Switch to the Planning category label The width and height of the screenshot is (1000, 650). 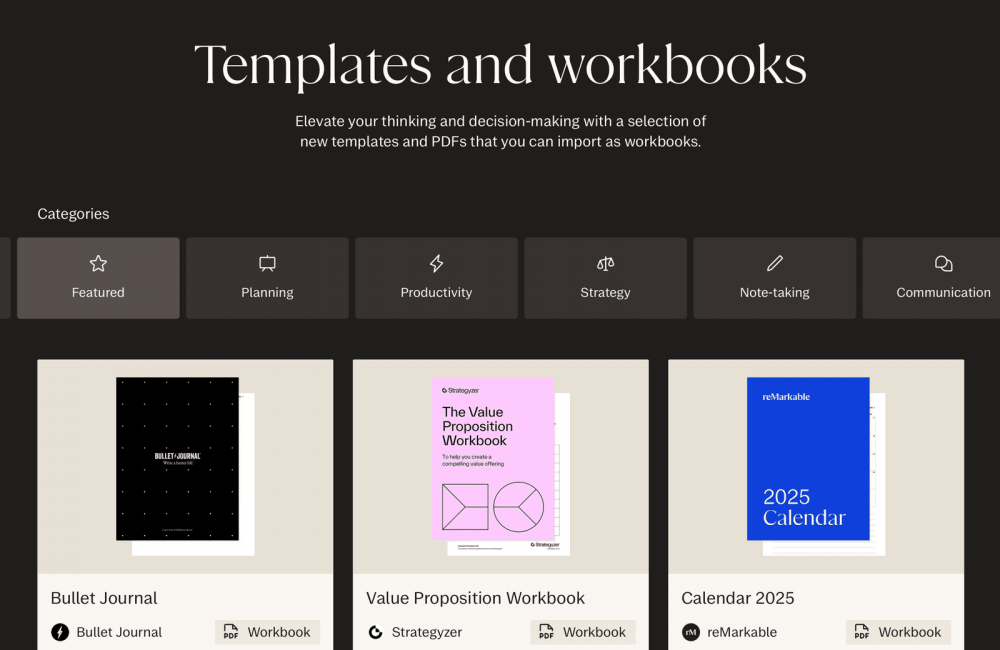click(x=267, y=293)
